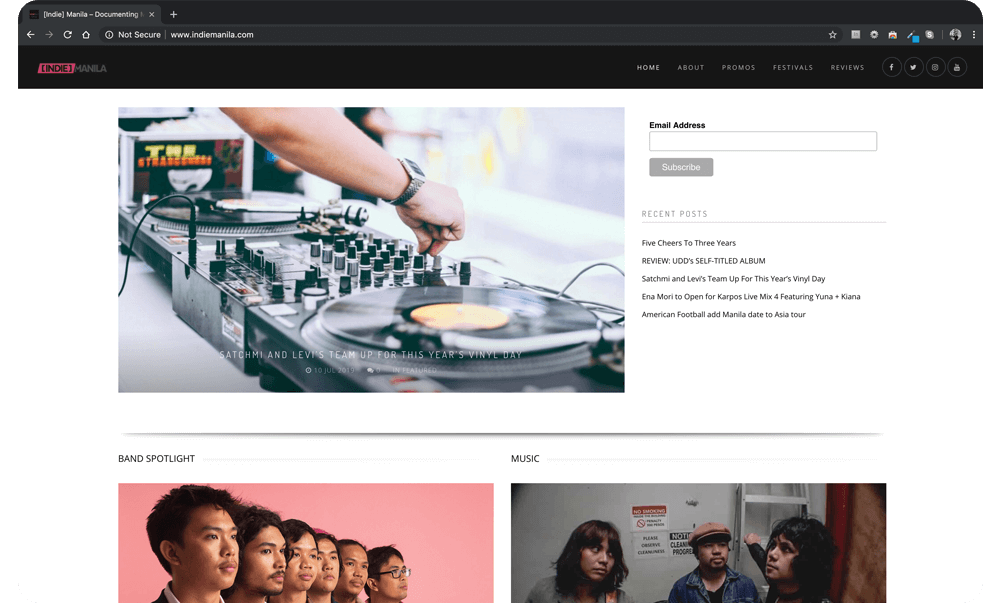Screen dimensions: 1000x603
Task: Open a new browser tab
Action: point(173,15)
